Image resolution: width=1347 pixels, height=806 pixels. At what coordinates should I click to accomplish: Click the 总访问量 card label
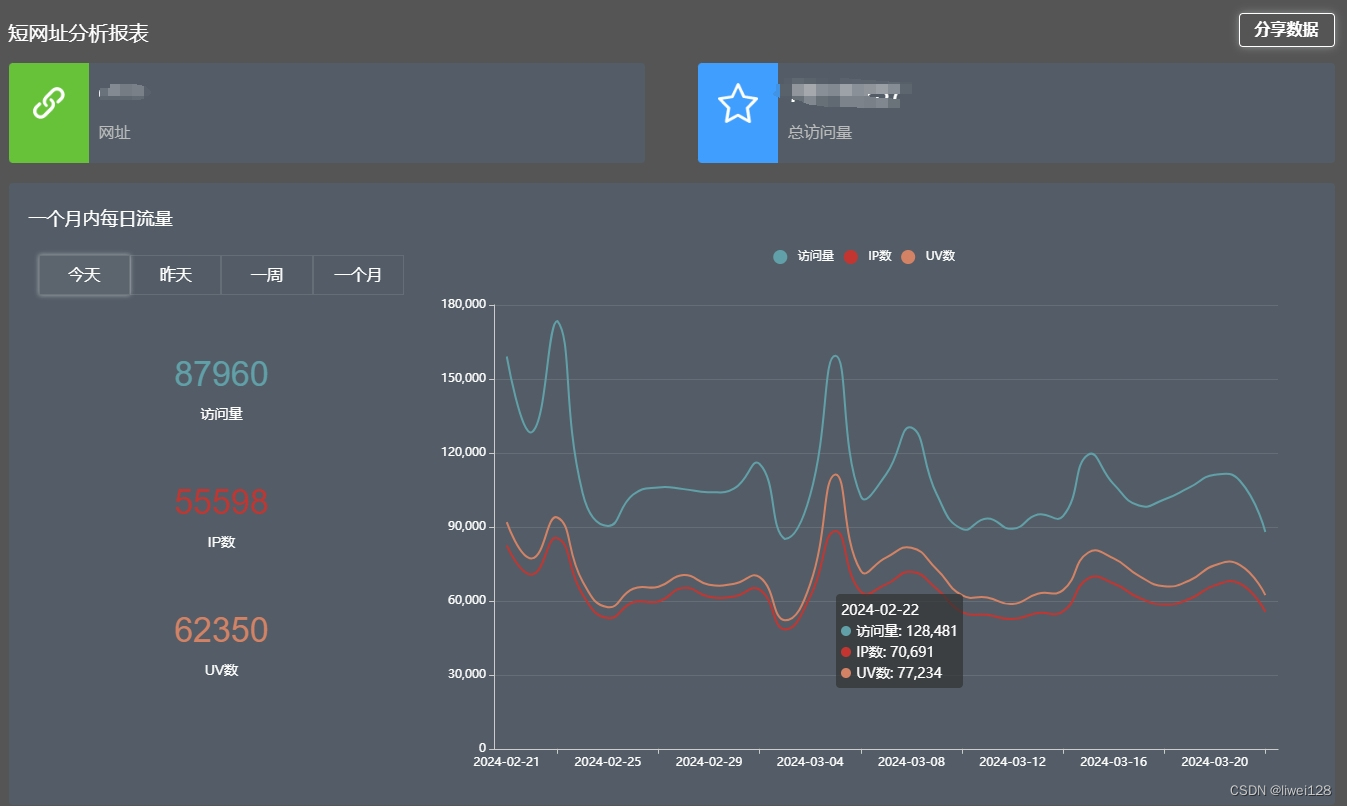[820, 132]
